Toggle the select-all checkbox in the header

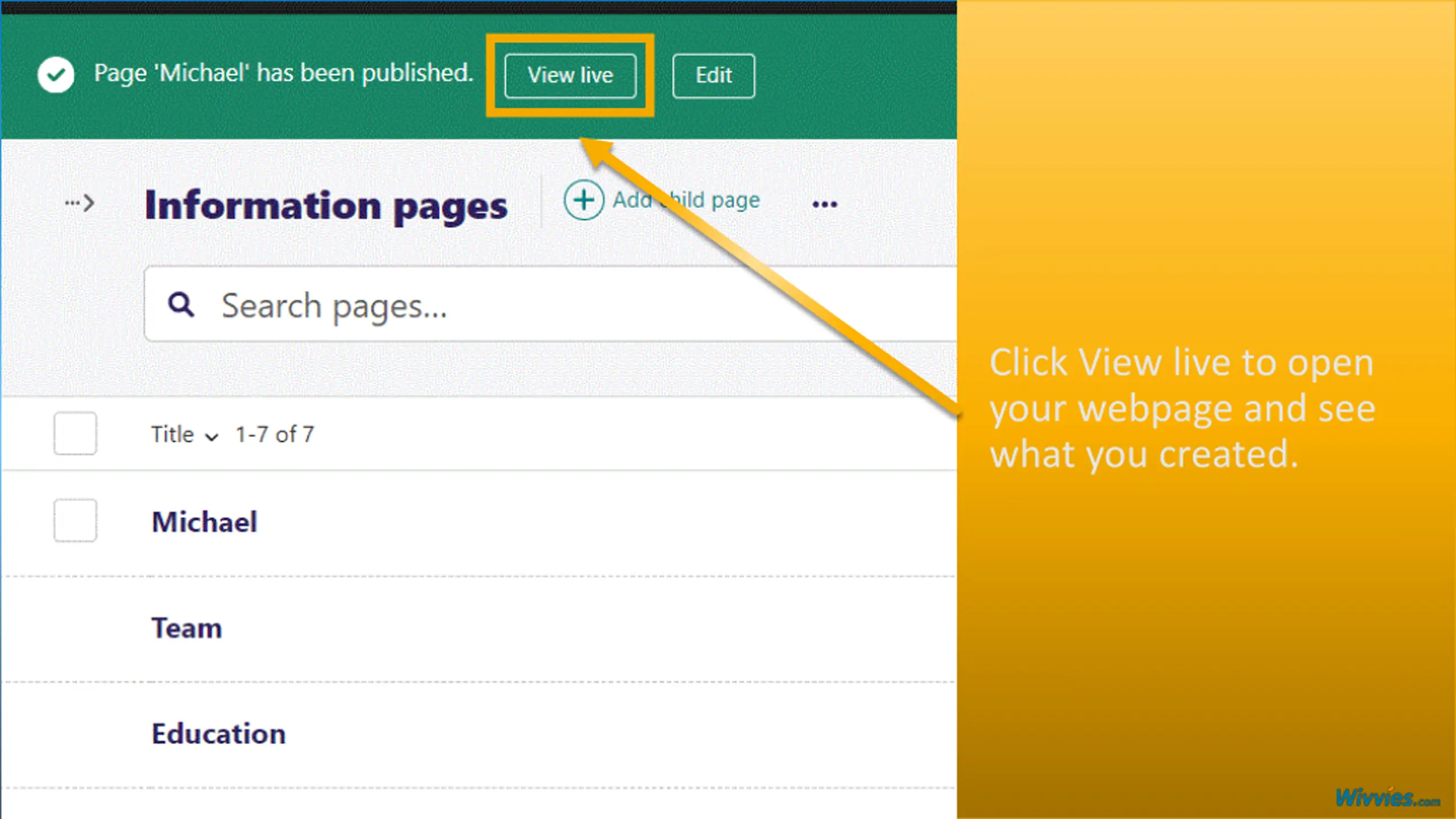[75, 434]
